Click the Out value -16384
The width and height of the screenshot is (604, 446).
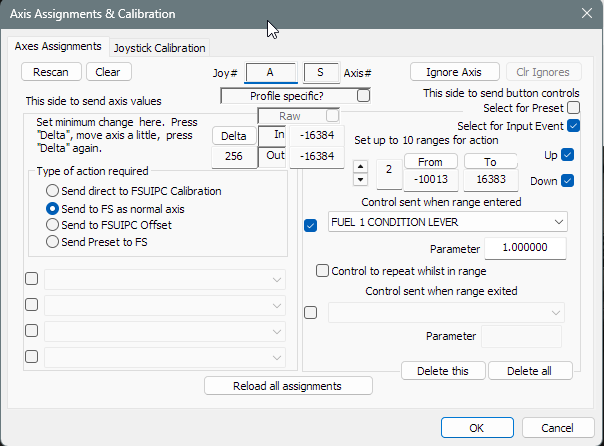(317, 156)
